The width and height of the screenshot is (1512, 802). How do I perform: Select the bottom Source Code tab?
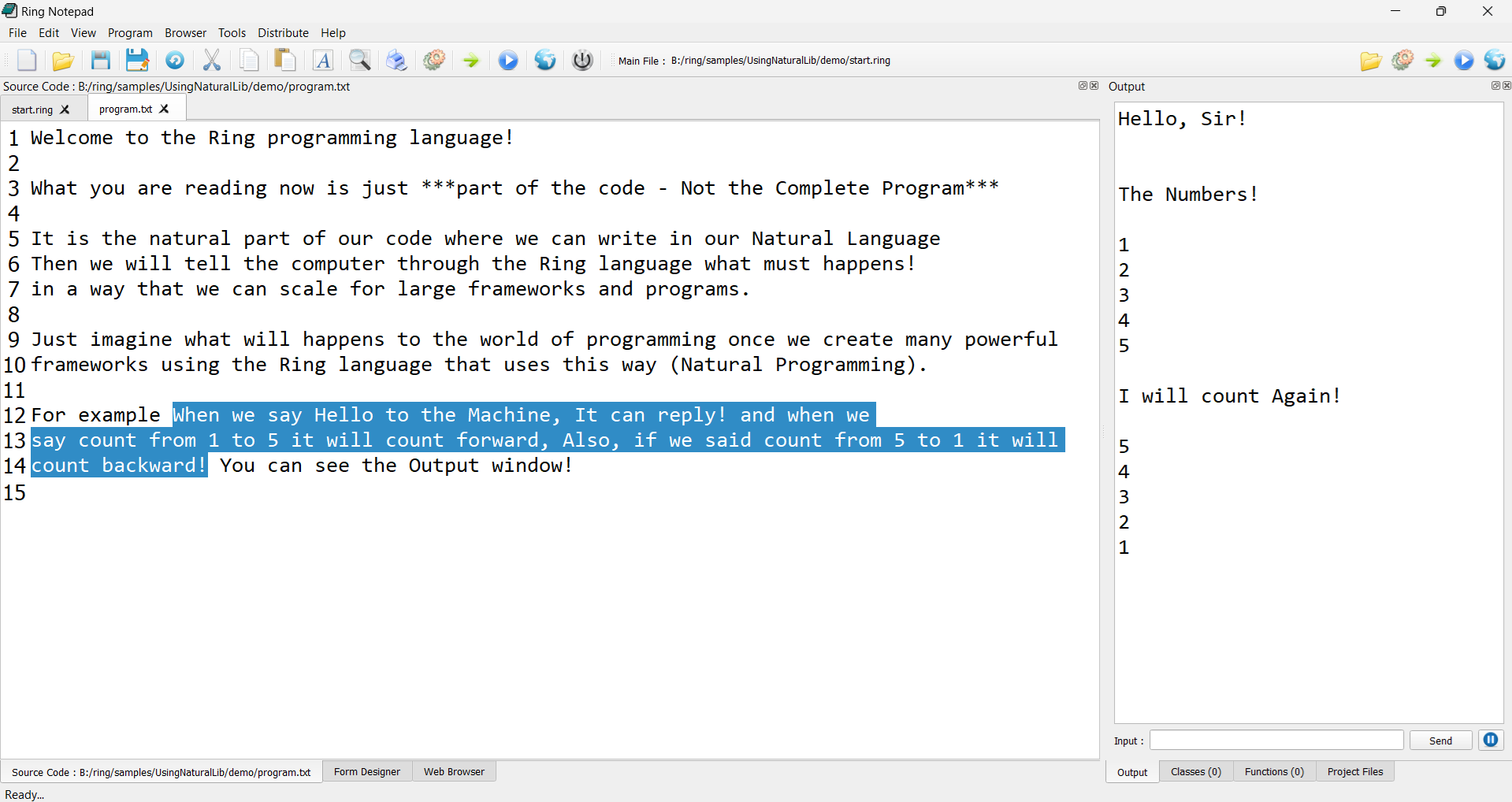(x=162, y=772)
